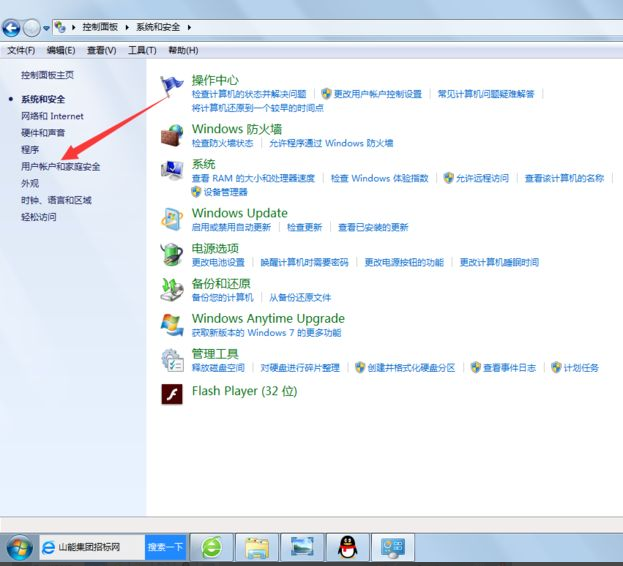
Task: Open the Windows Update icon
Action: click(172, 219)
